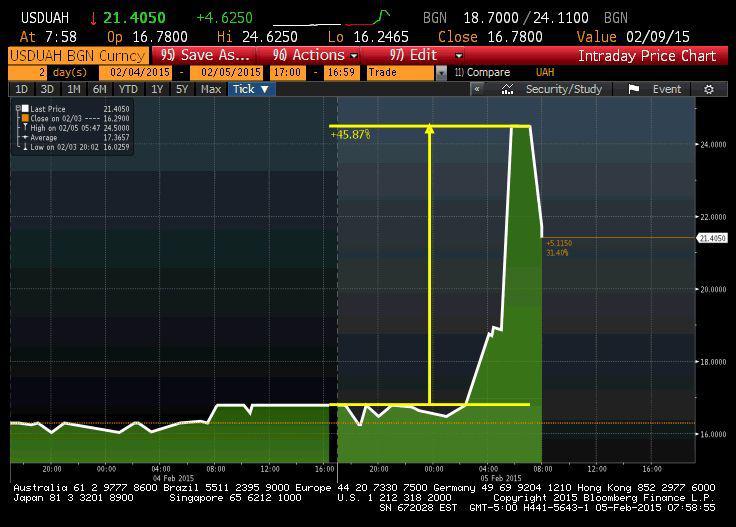Image resolution: width=736 pixels, height=527 pixels.
Task: Switch to the YTD range tab
Action: tap(127, 89)
